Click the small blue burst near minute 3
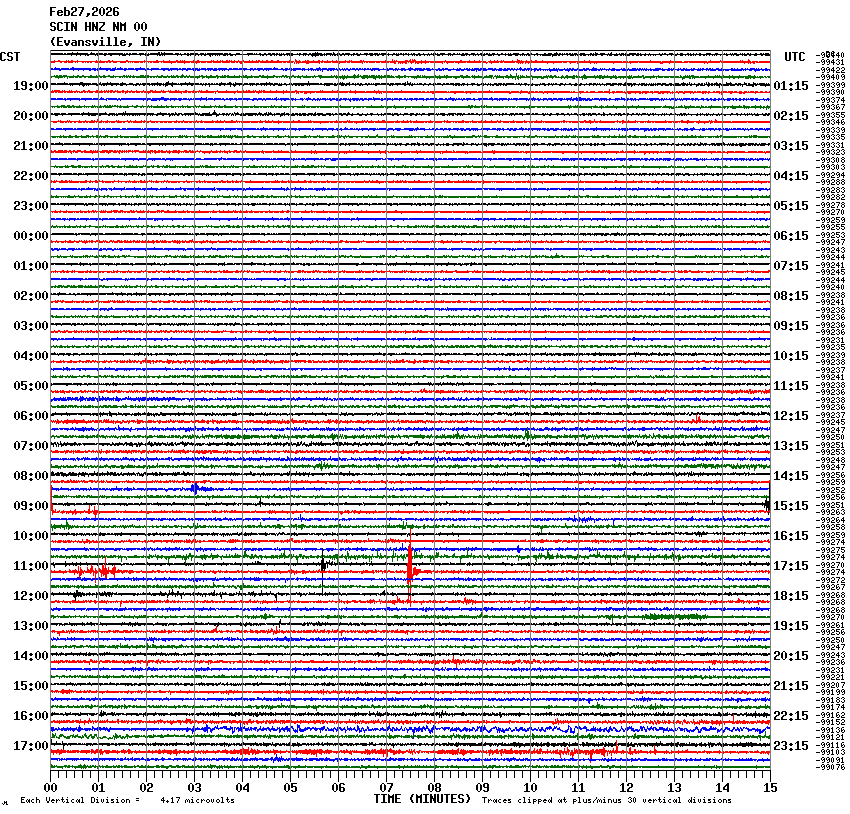850x814 pixels. click(x=196, y=488)
